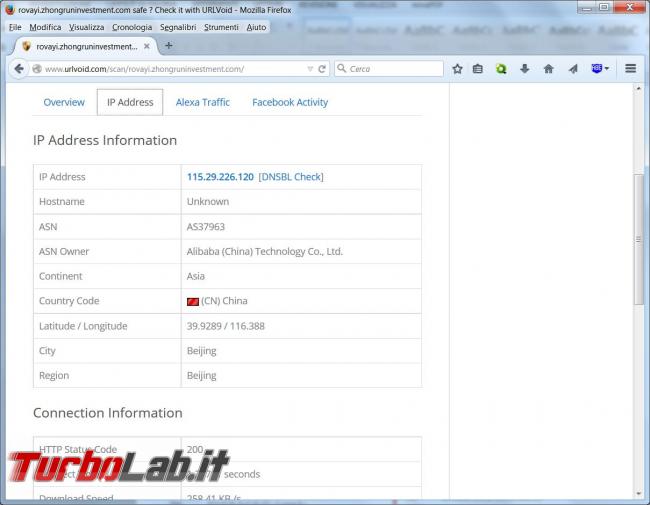The height and width of the screenshot is (505, 650).
Task: Open the Firefox hamburger menu
Action: (631, 68)
